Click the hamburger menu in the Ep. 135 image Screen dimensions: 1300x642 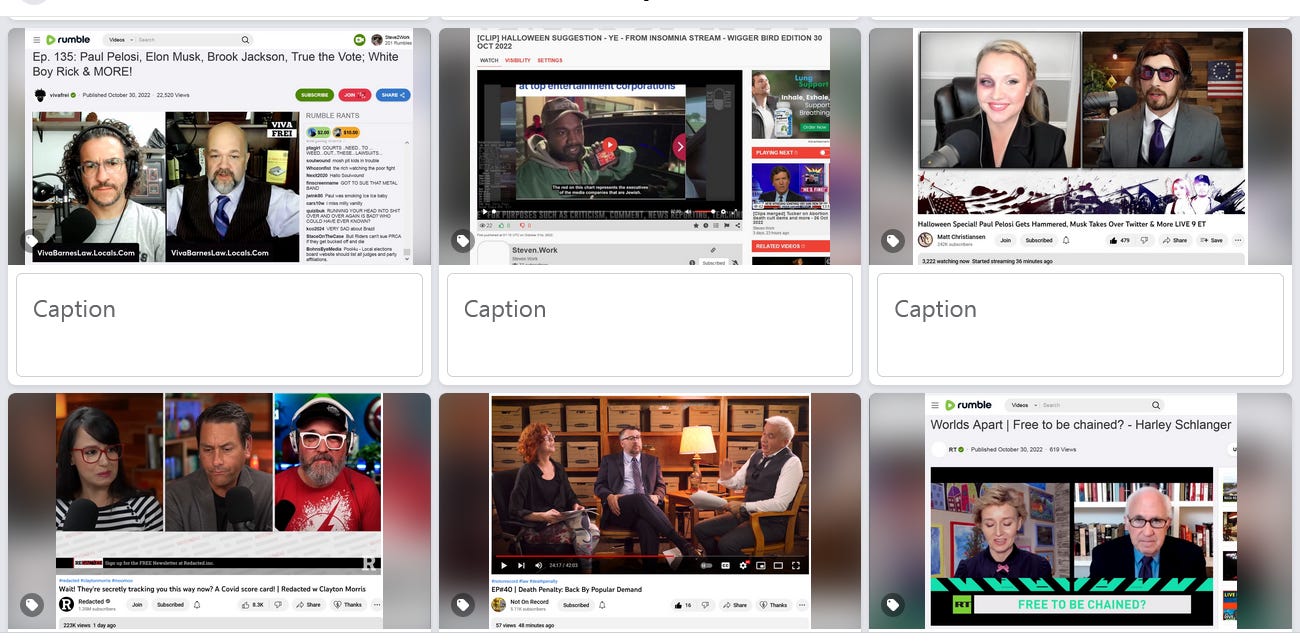click(37, 40)
